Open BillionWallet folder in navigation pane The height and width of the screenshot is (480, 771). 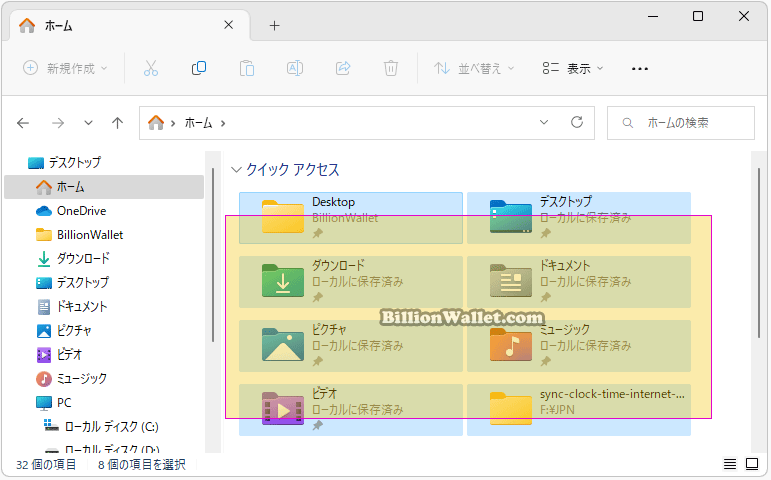click(79, 235)
